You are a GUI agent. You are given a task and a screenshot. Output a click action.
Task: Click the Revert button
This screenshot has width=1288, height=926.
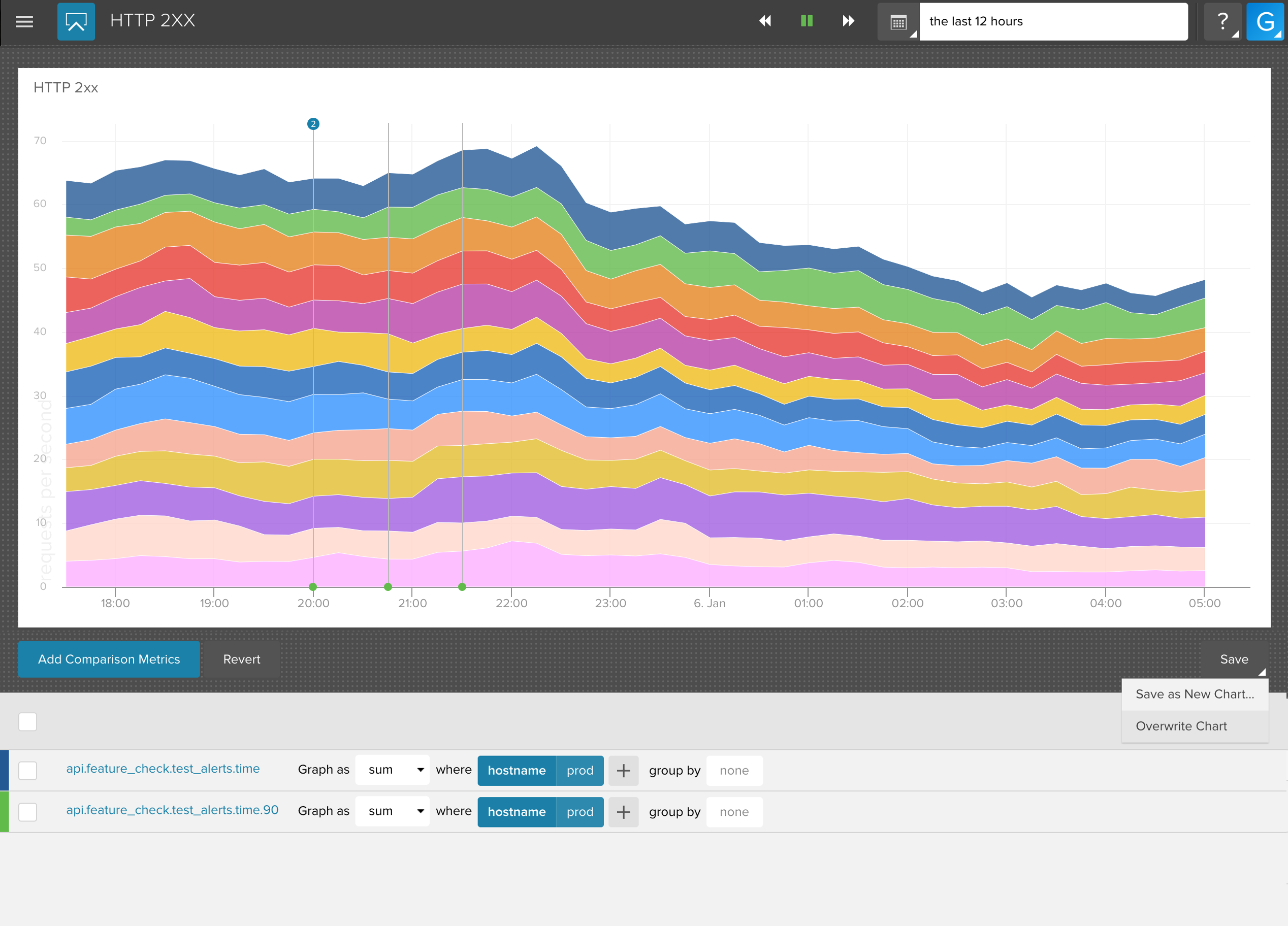click(x=241, y=659)
